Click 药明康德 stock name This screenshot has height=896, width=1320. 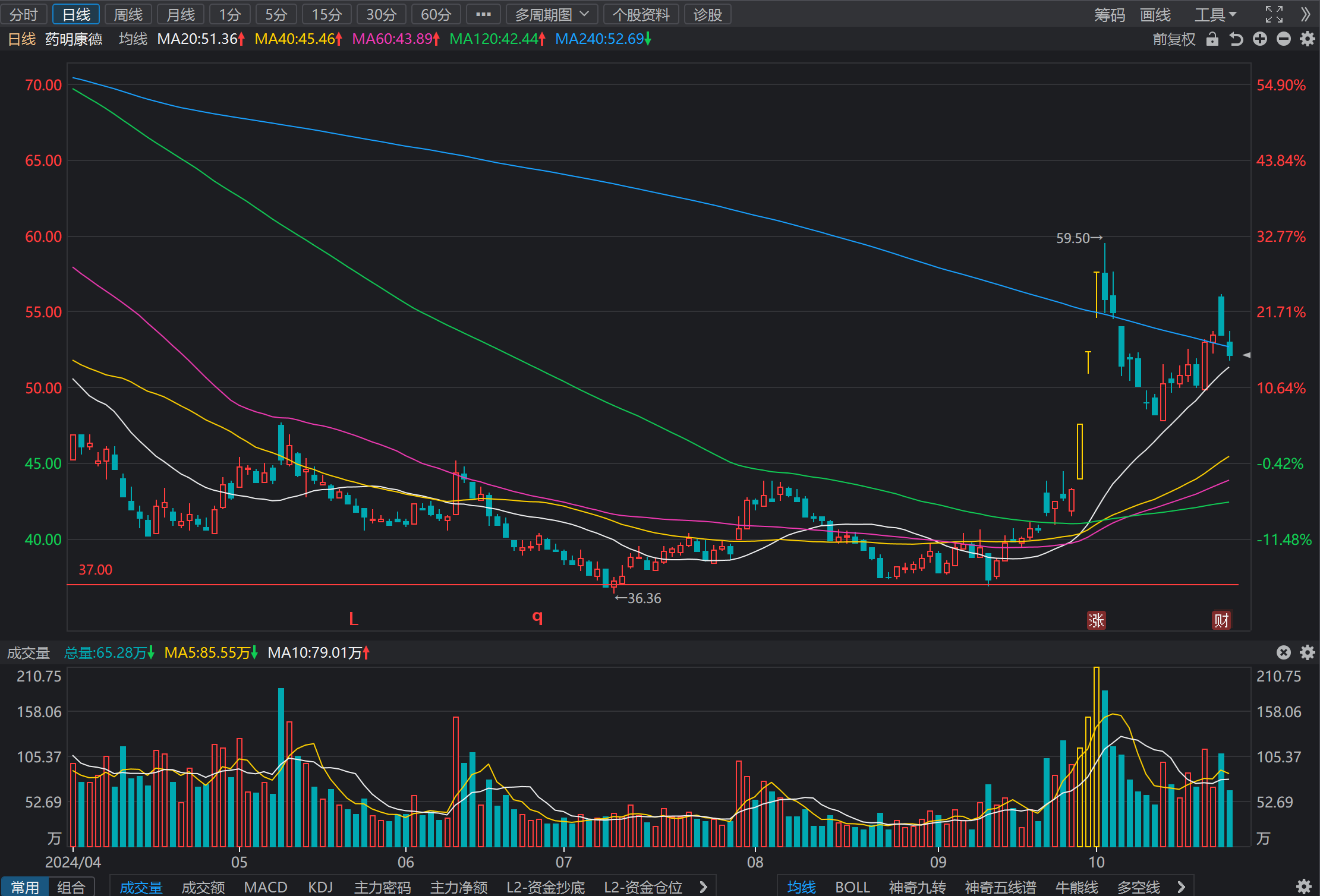click(74, 39)
